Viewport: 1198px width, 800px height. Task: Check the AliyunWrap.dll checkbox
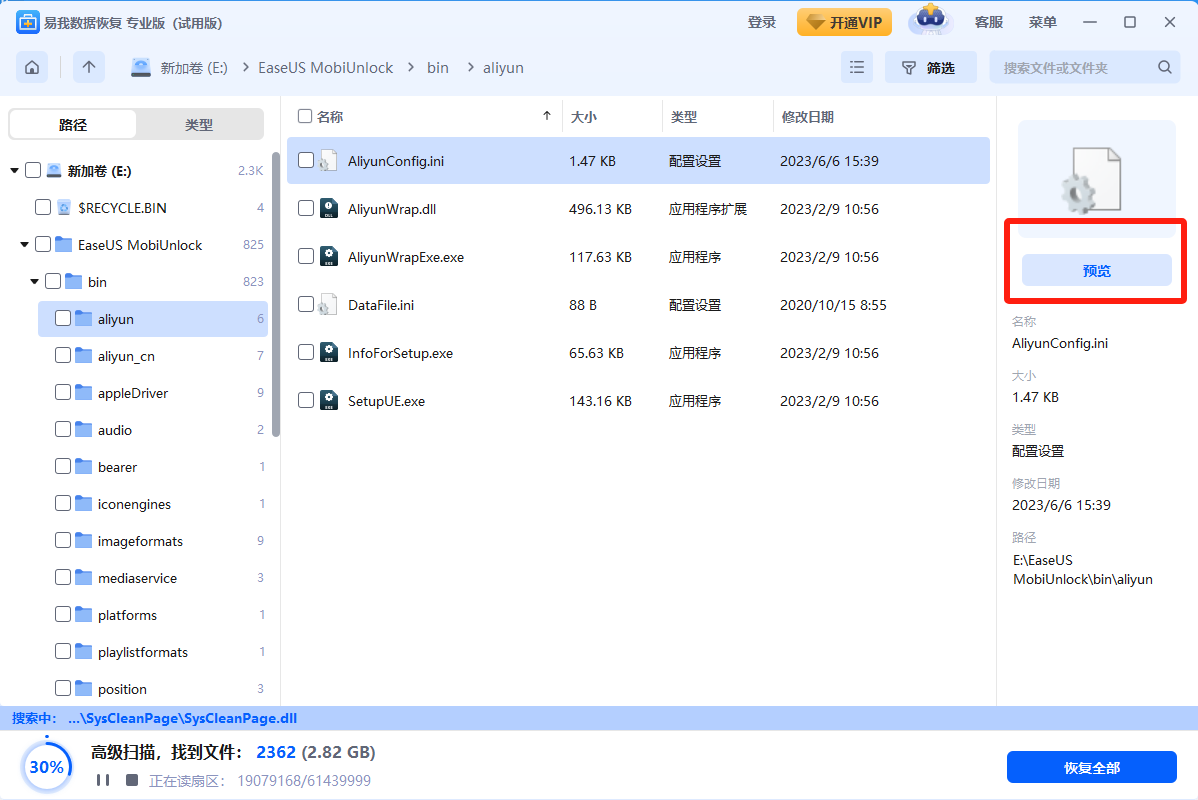pyautogui.click(x=306, y=209)
